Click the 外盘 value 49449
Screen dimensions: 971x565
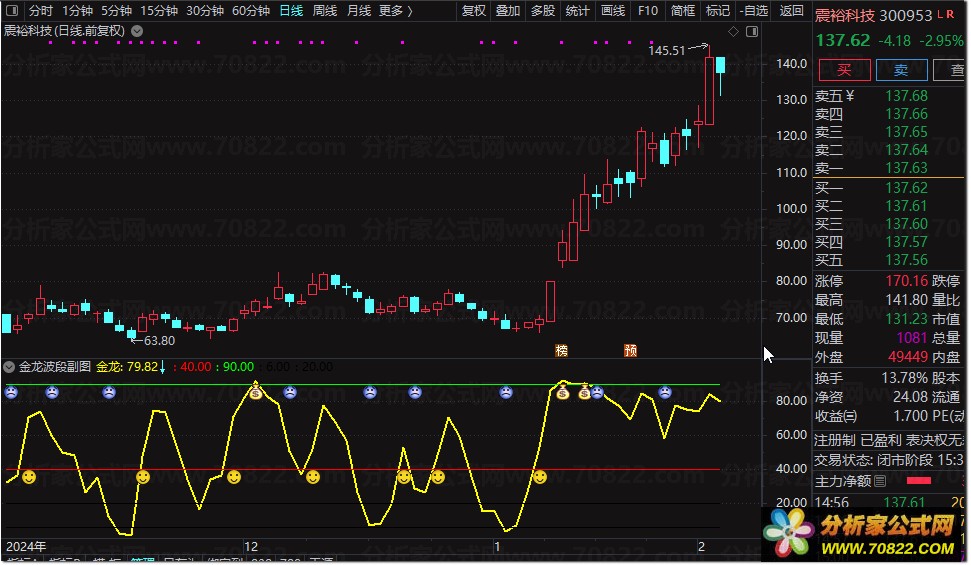coord(907,357)
